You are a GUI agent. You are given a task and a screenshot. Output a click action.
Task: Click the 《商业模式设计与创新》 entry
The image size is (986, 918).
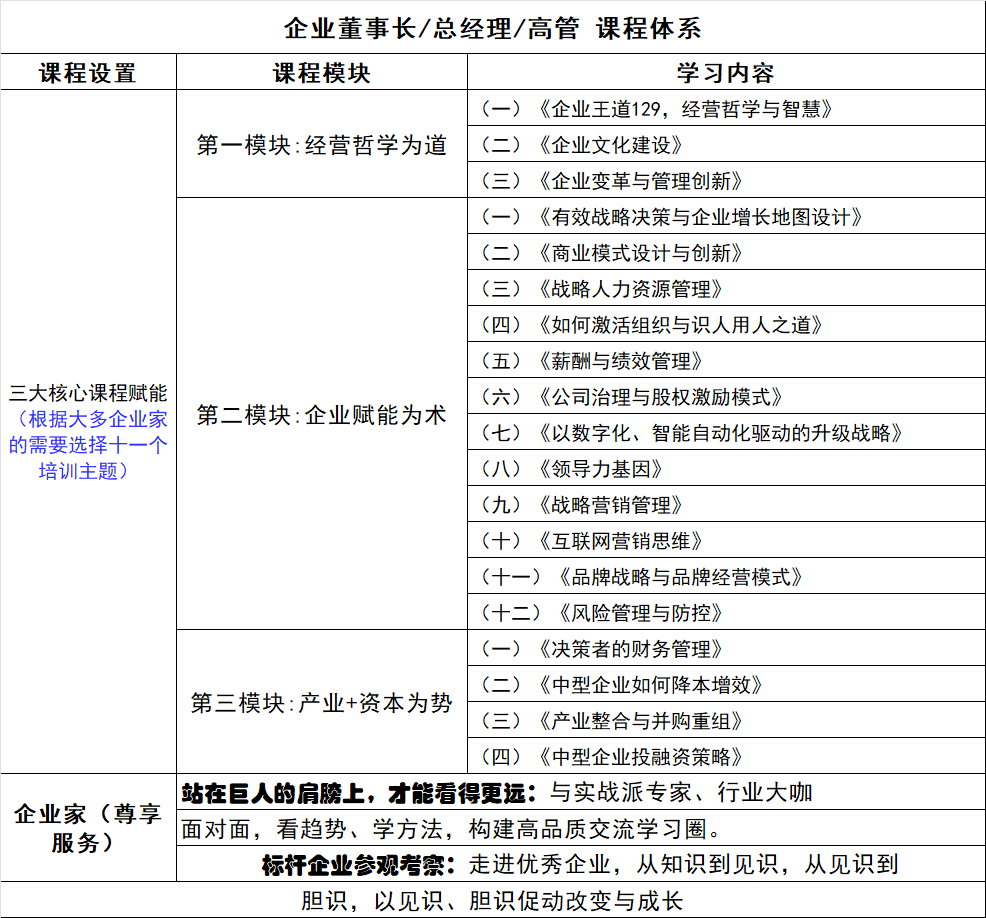612,253
